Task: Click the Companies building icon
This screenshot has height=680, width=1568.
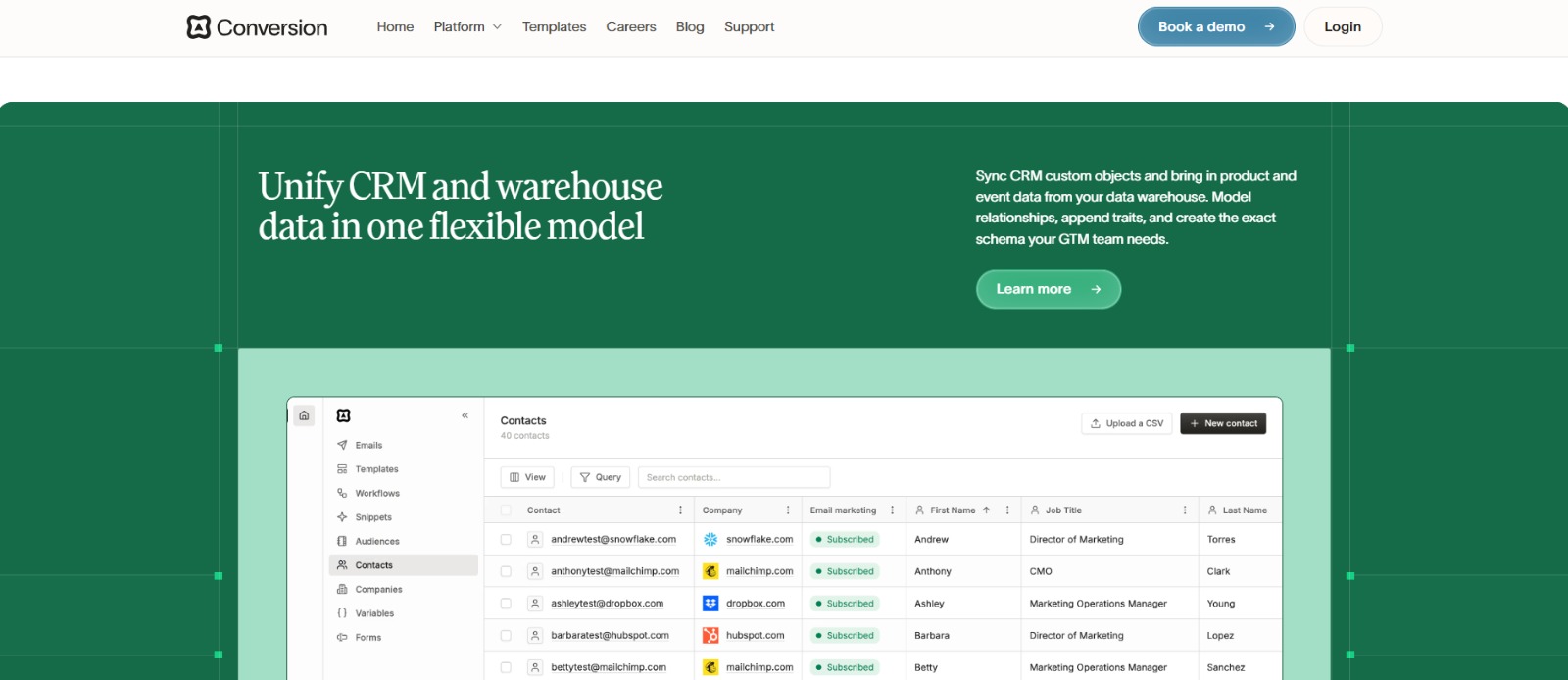Action: 342,589
